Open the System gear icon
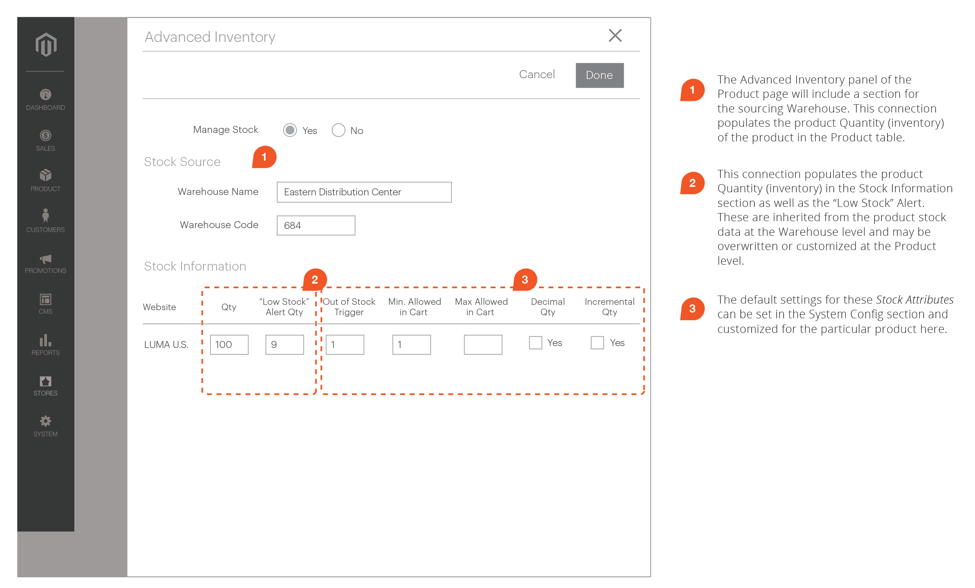Viewport: 975px width, 588px height. point(46,423)
